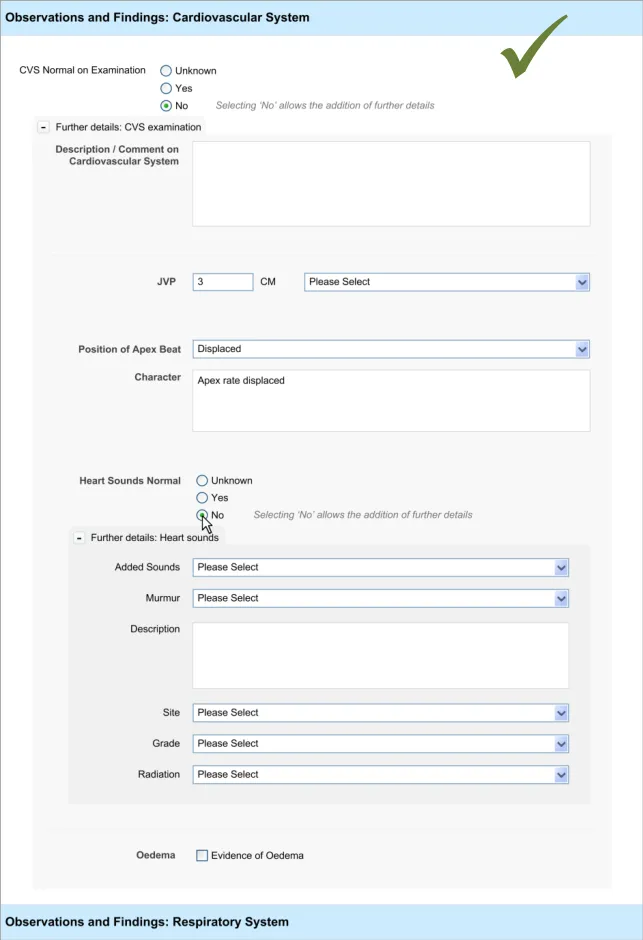The image size is (643, 940).
Task: Open the Added Sounds dropdown
Action: click(380, 567)
